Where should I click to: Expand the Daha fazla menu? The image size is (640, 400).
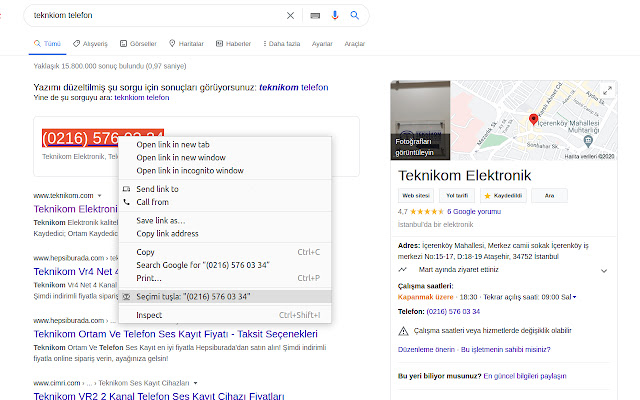282,44
